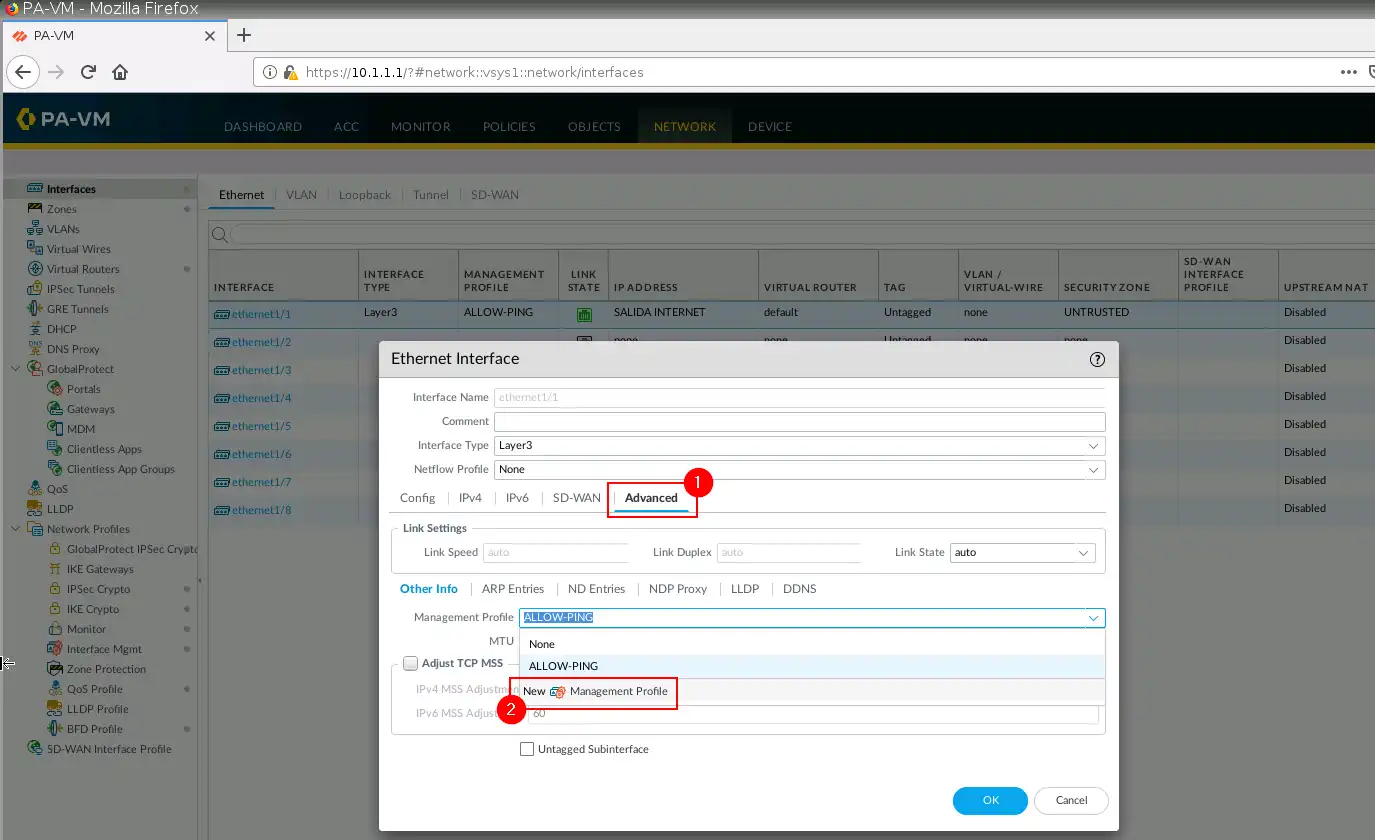The width and height of the screenshot is (1375, 840).
Task: Select ALLOW-PING in the dropdown list
Action: (812, 666)
